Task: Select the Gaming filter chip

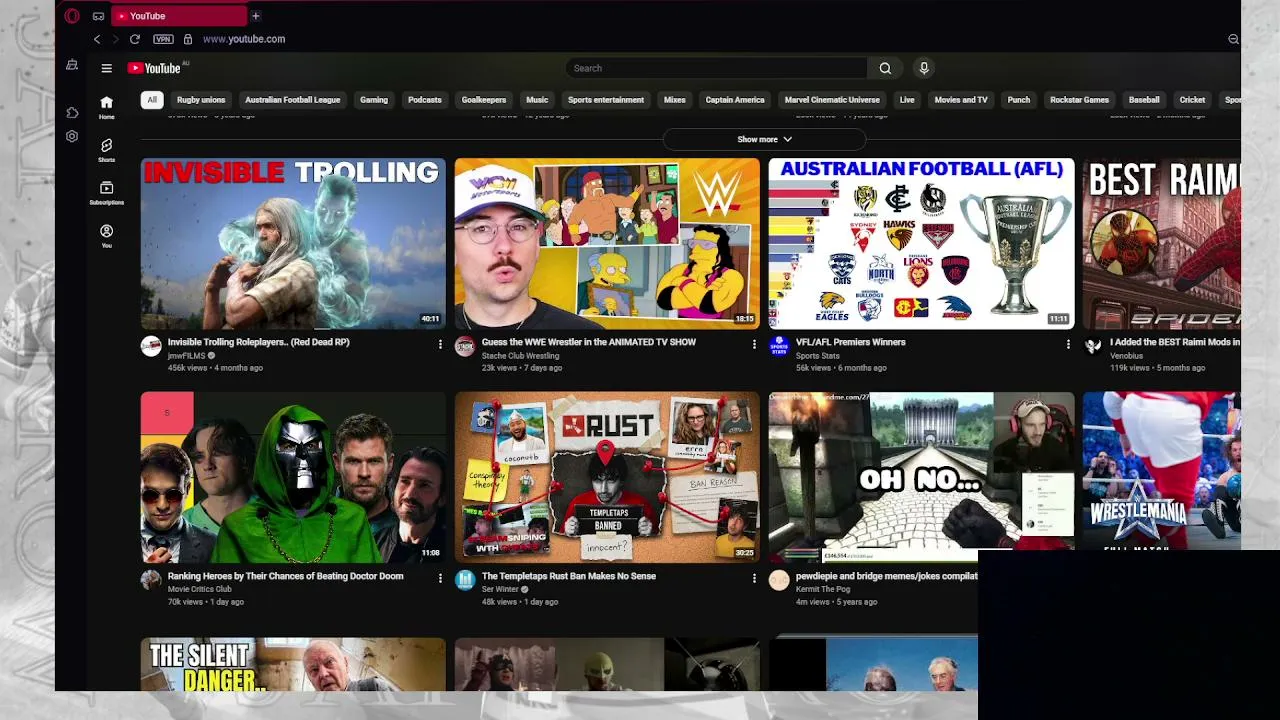Action: [374, 100]
